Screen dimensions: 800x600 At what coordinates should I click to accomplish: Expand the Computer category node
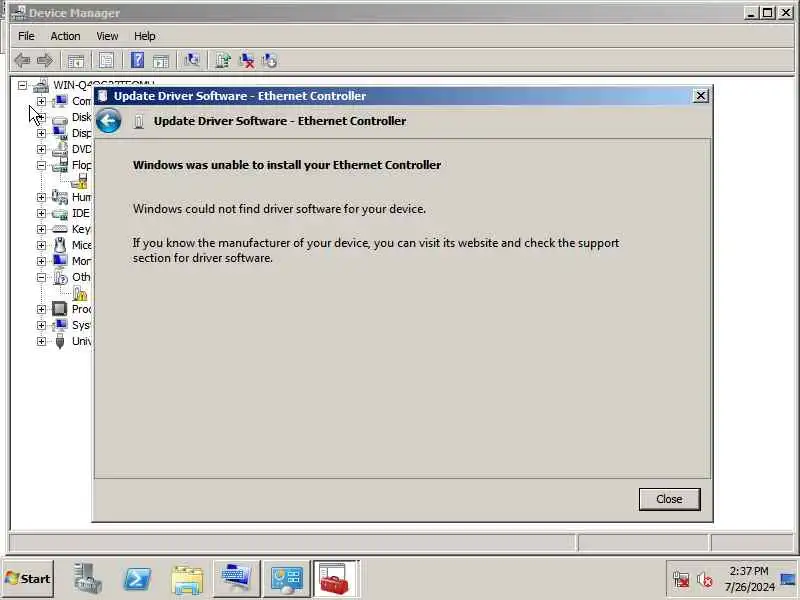click(41, 101)
